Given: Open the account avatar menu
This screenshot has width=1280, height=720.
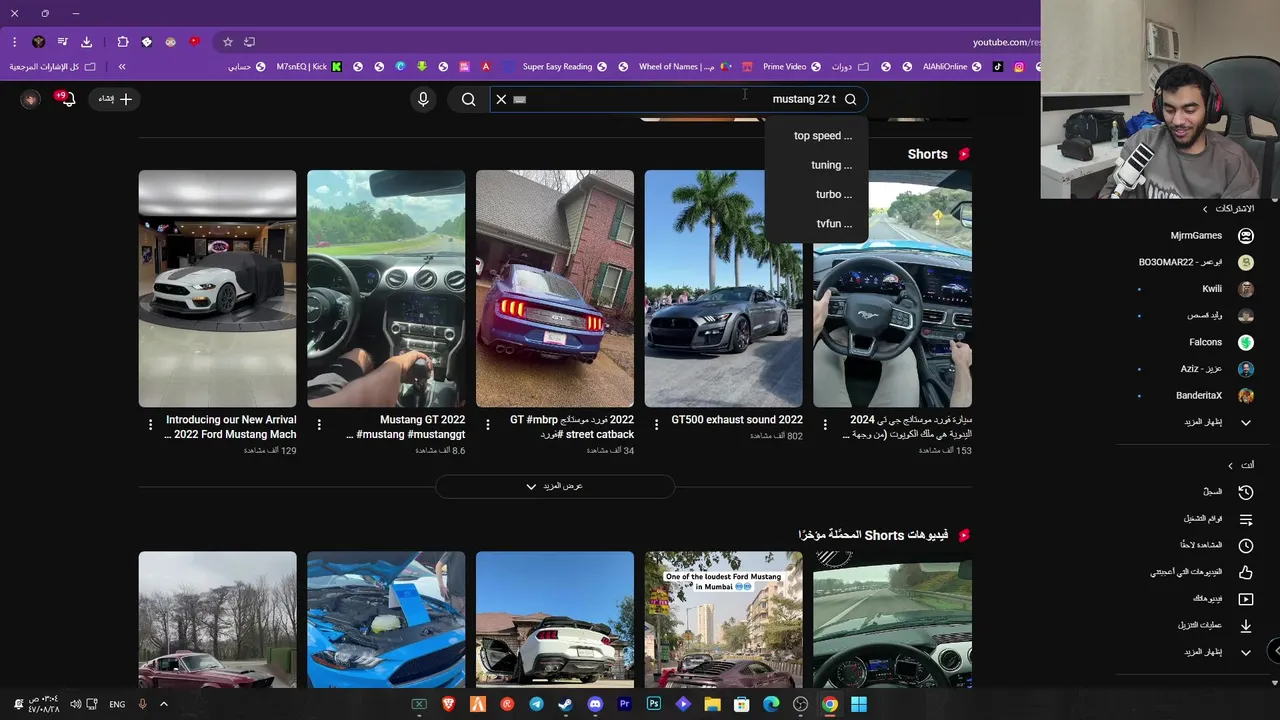Looking at the screenshot, I should pos(30,99).
